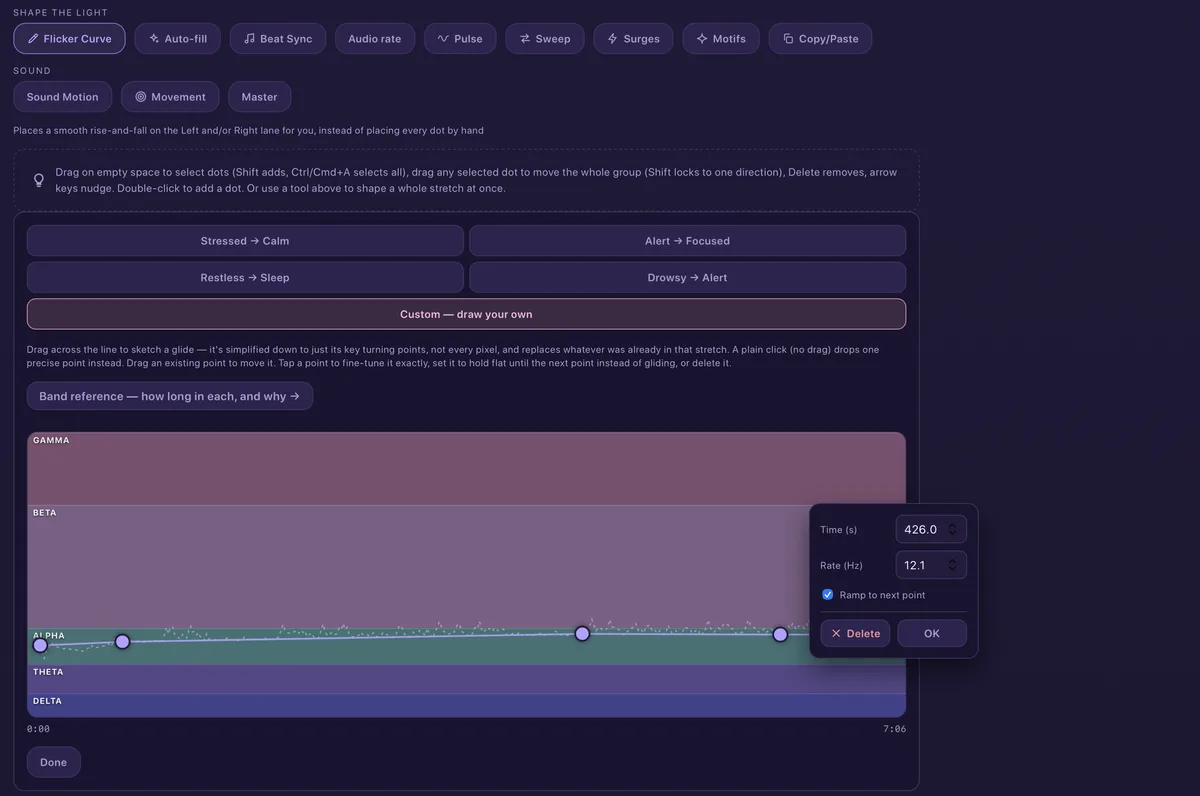Viewport: 1200px width, 796px height.
Task: Select the middle curve point on the line
Action: click(x=582, y=633)
